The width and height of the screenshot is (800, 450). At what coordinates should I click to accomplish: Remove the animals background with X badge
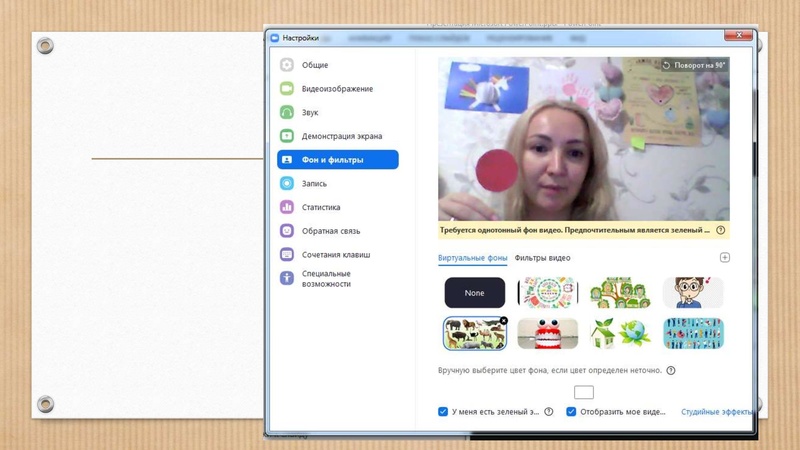(x=503, y=321)
